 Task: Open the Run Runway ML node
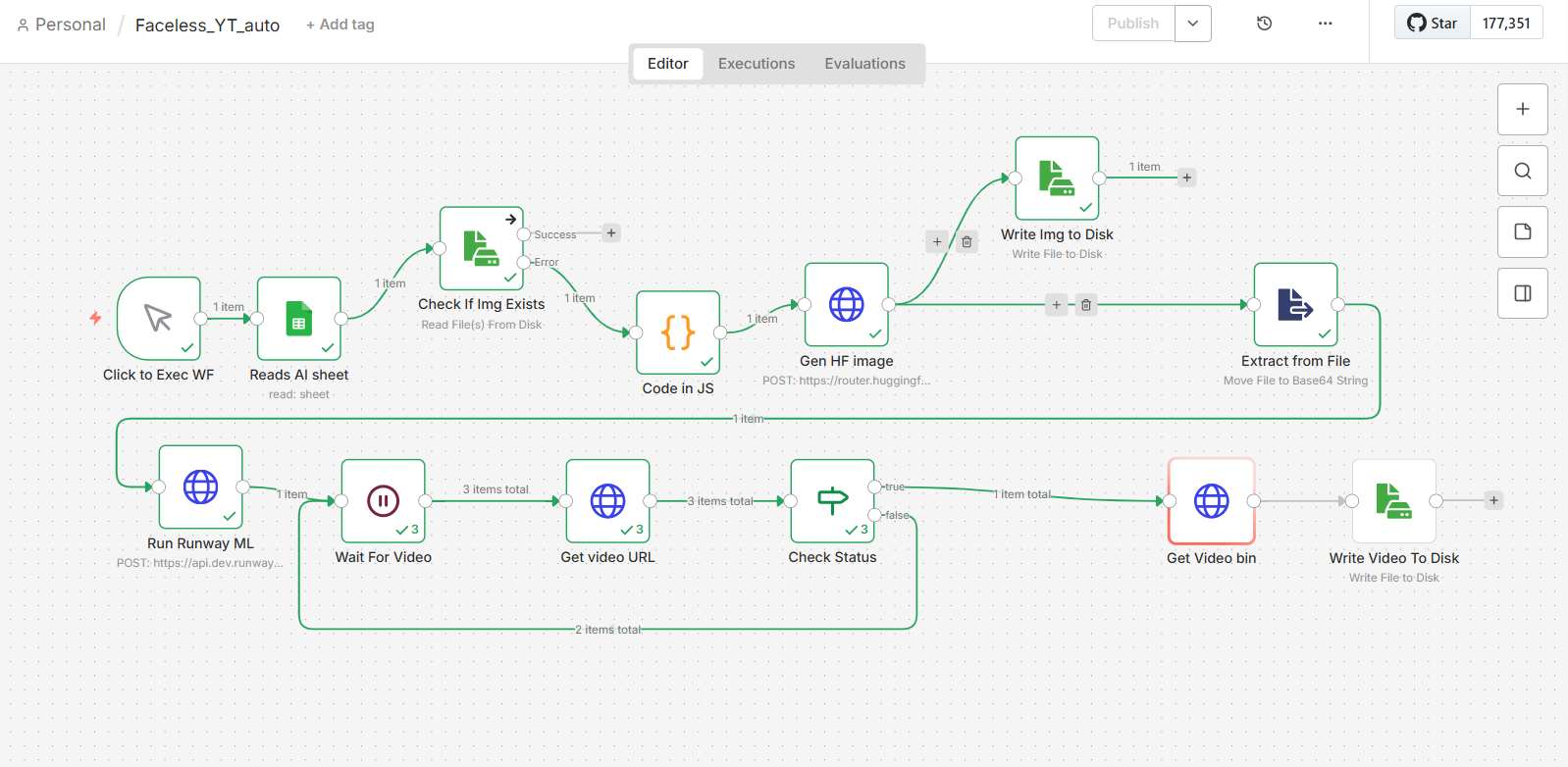[201, 487]
